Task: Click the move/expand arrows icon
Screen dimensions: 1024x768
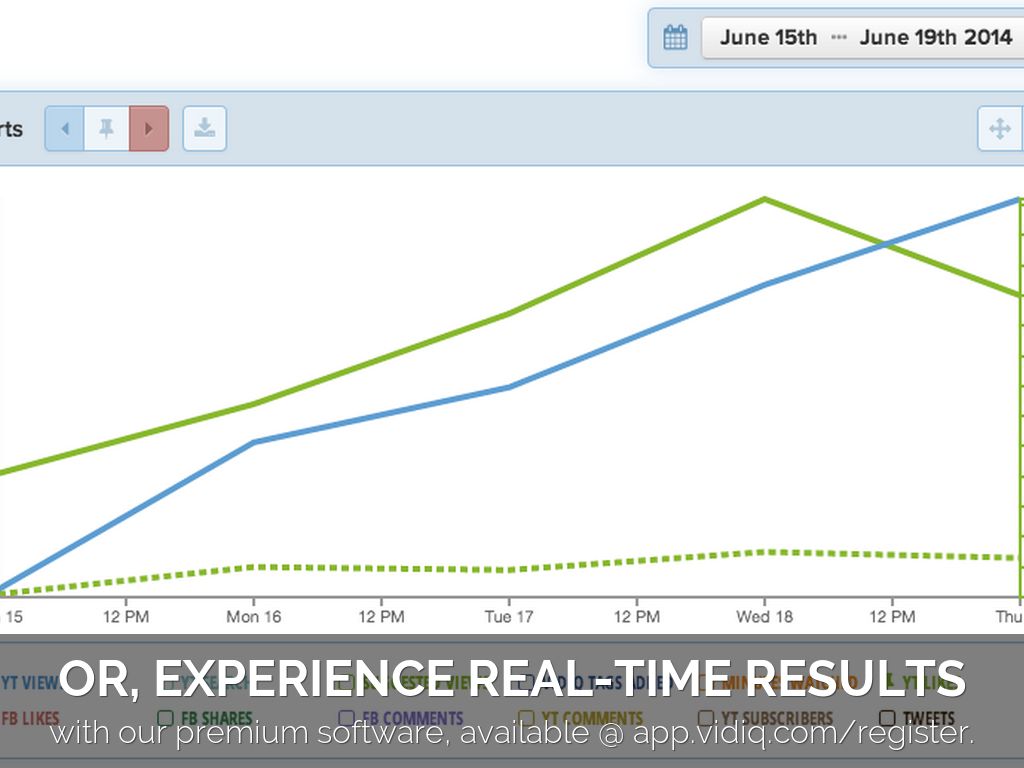Action: tap(998, 129)
